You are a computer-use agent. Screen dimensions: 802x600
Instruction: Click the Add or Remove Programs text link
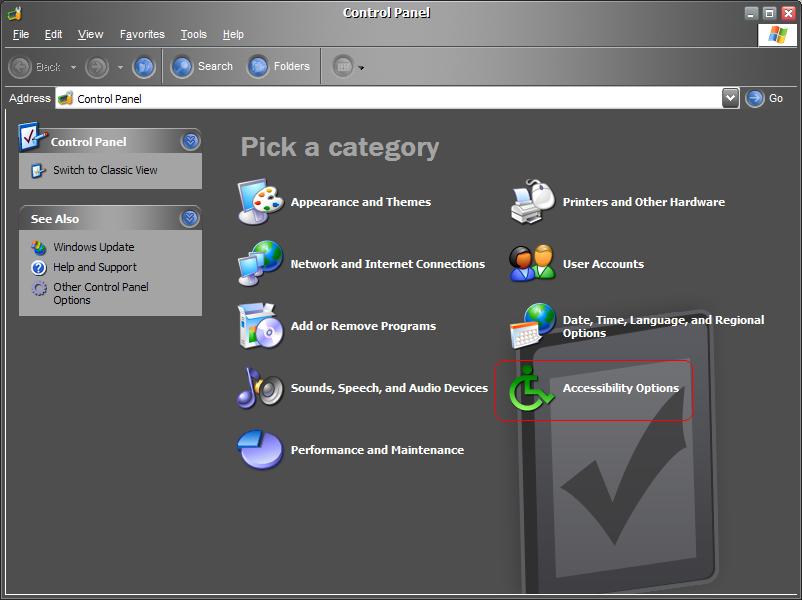[x=363, y=326]
